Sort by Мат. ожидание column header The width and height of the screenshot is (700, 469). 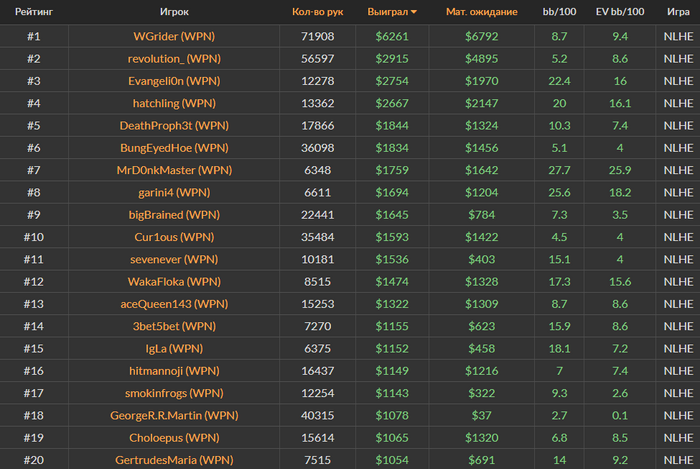click(482, 12)
